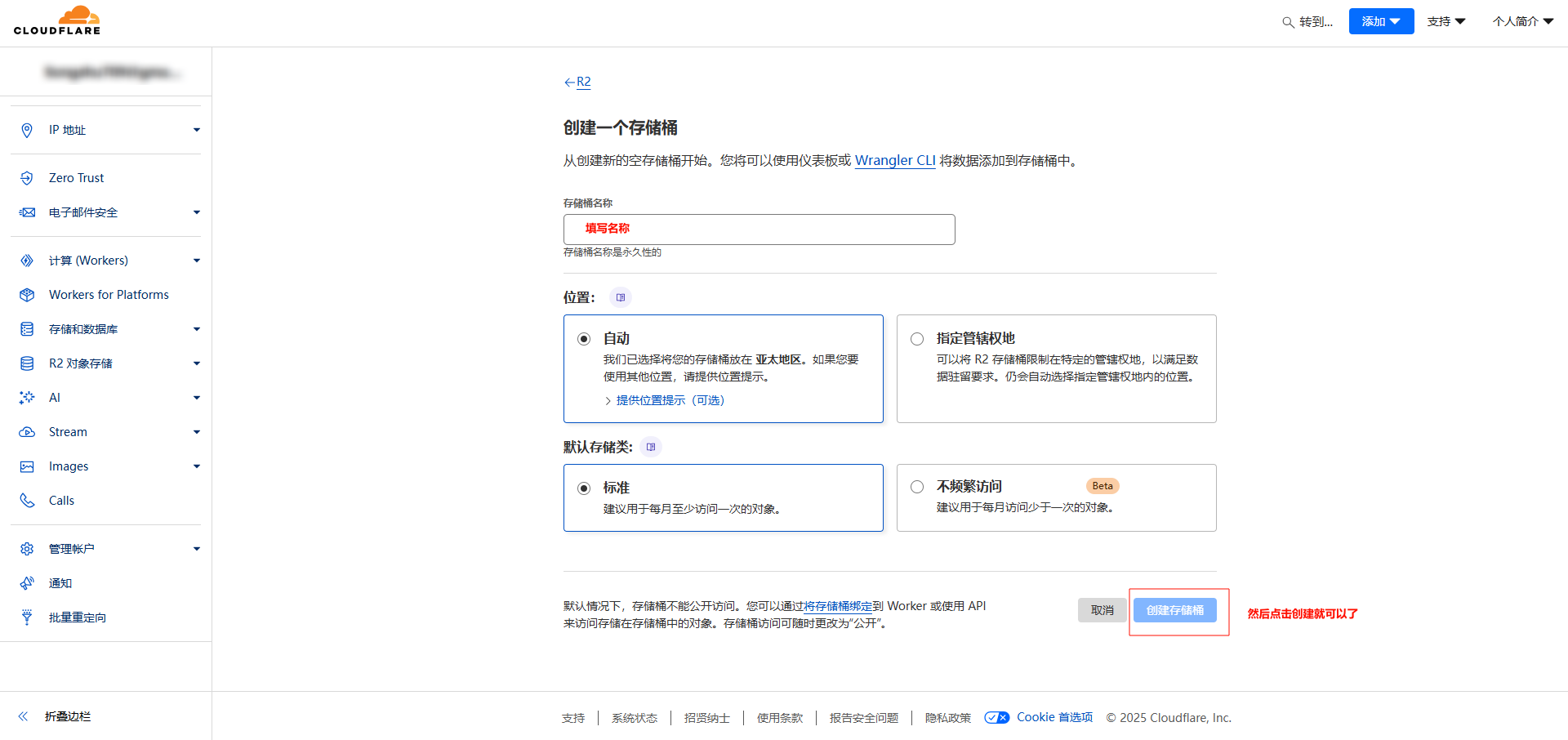Select the Zero Trust sidebar icon
This screenshot has width=1568, height=740.
(x=27, y=177)
